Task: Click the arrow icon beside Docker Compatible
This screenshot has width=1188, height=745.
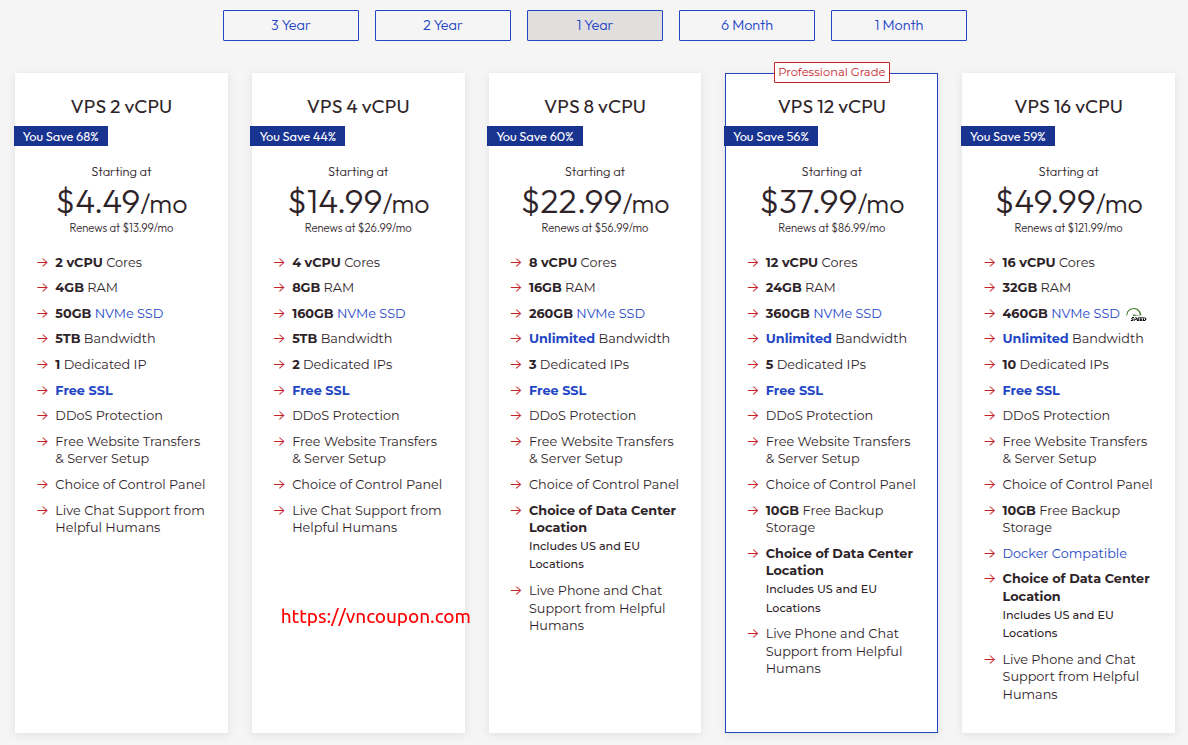Action: coord(989,554)
